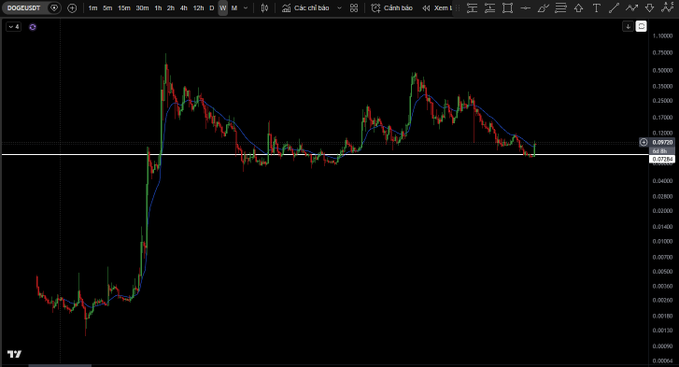The width and height of the screenshot is (679, 367).
Task: Set chart interval to 4h
Action: pos(184,8)
